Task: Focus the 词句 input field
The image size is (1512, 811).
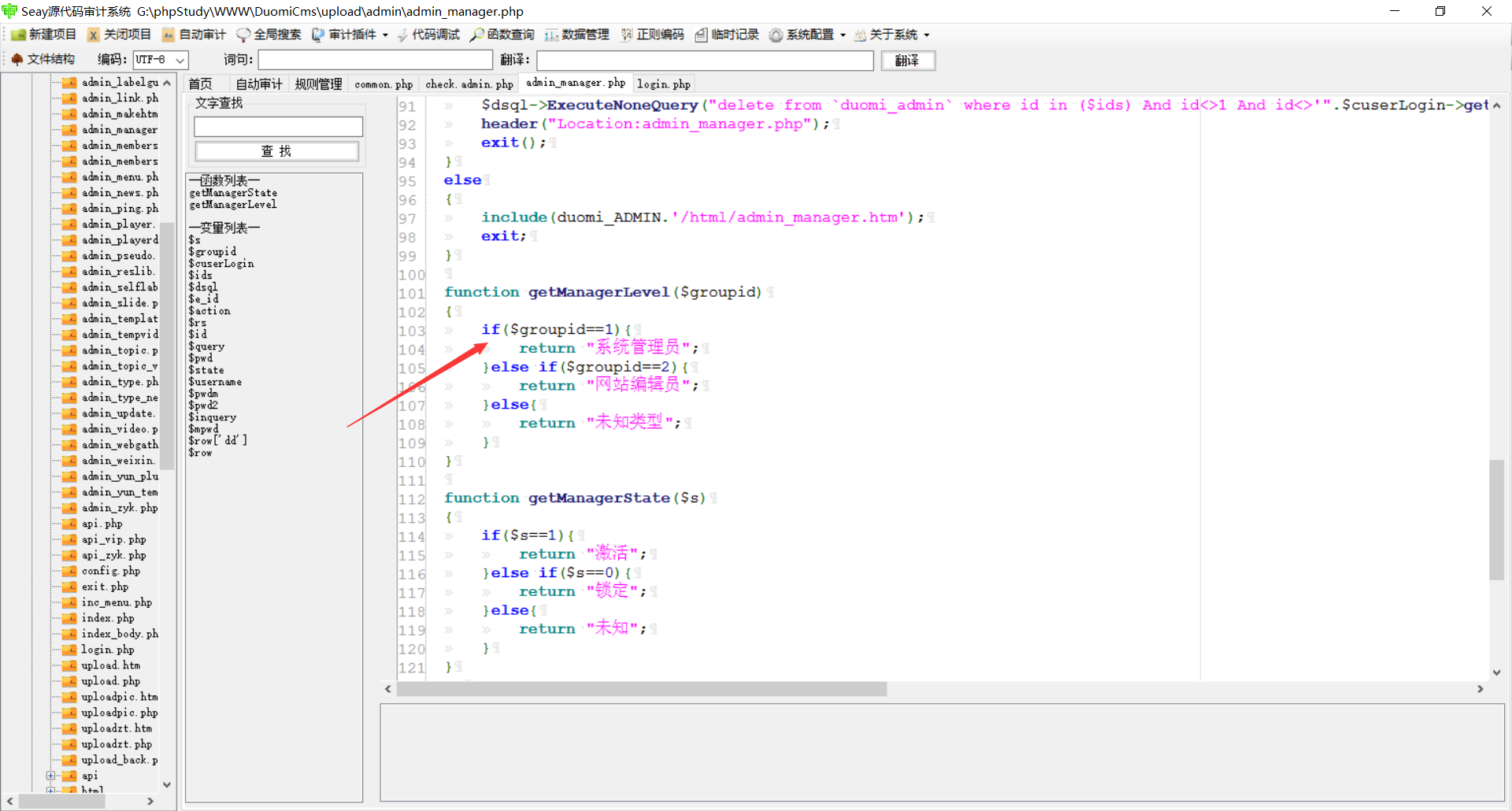Action: point(376,60)
